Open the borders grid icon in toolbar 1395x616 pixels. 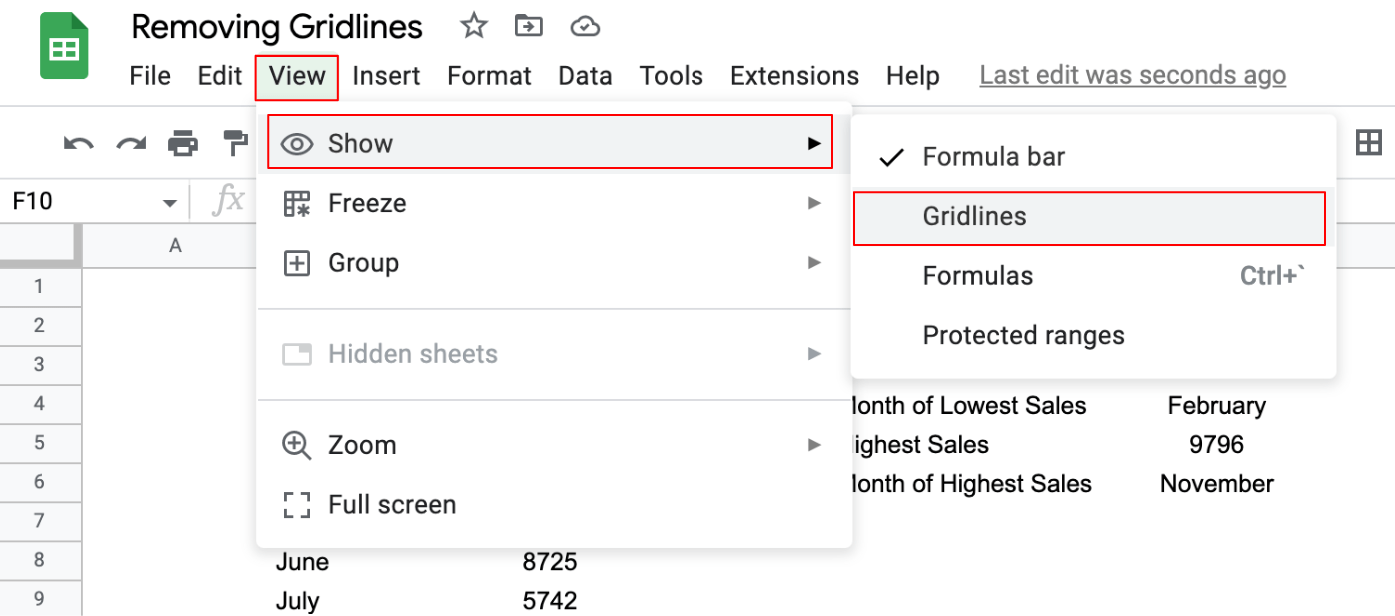1368,143
